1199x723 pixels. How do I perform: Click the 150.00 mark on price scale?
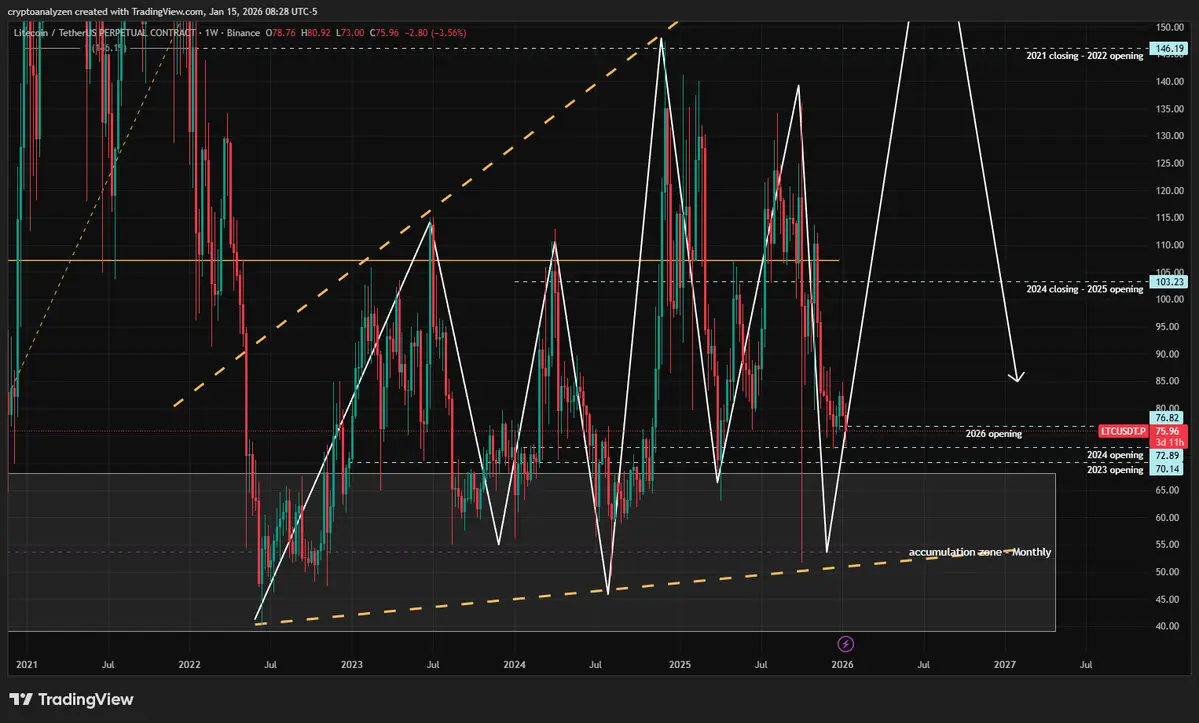click(x=1170, y=27)
